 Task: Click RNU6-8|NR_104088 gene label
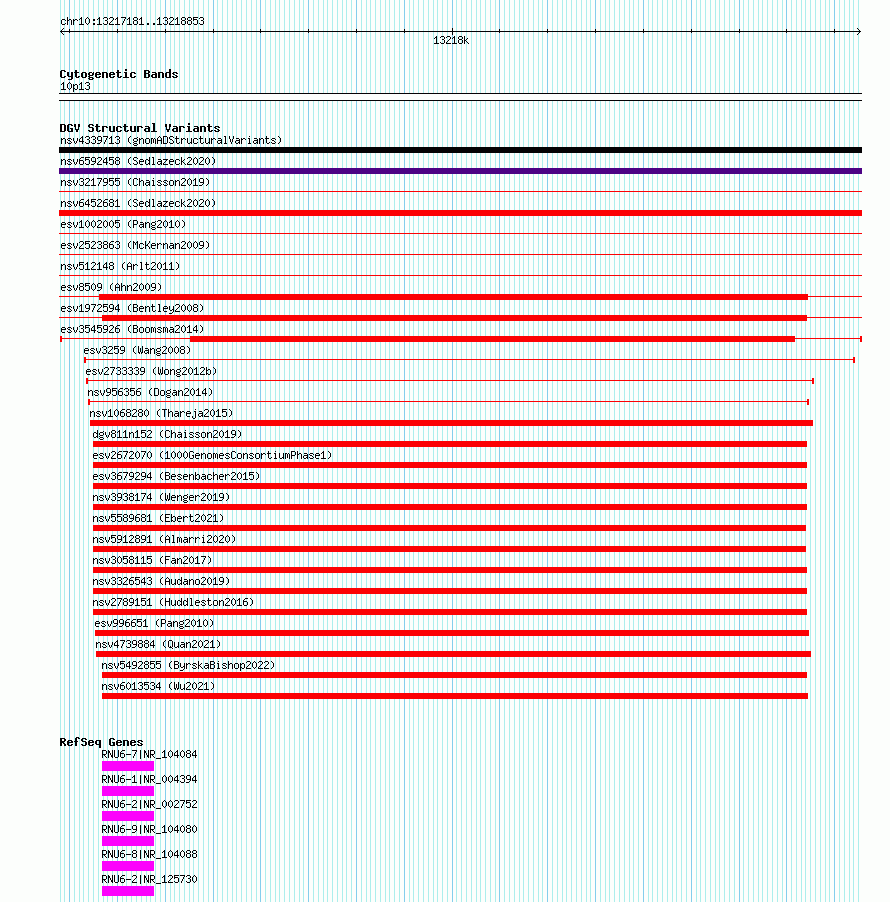coord(150,854)
